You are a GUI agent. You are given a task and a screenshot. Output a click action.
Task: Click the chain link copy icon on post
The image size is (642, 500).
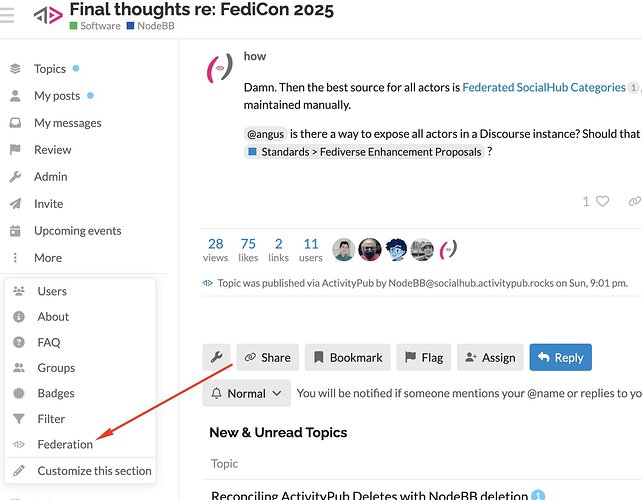click(x=634, y=201)
